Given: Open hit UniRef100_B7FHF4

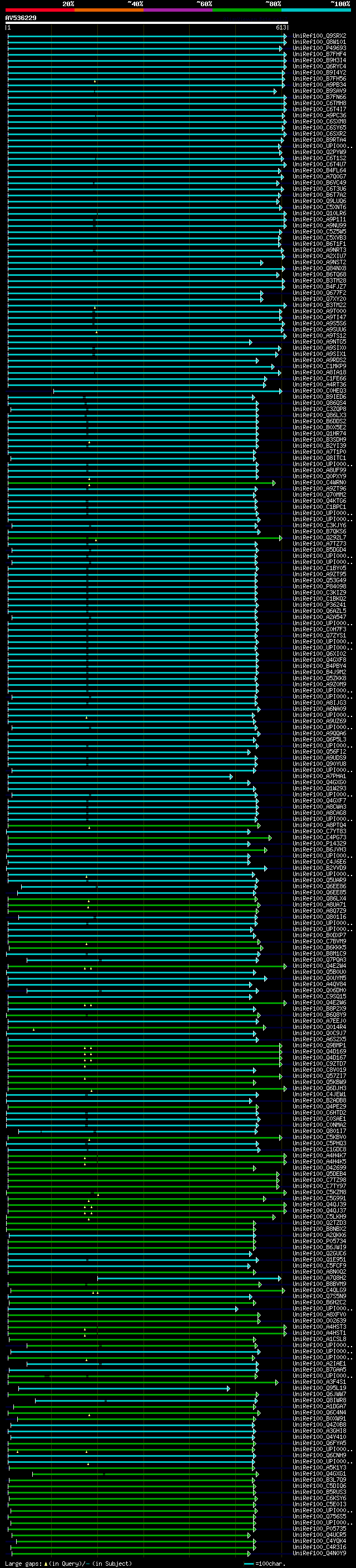Looking at the screenshot, I should pos(319,54).
